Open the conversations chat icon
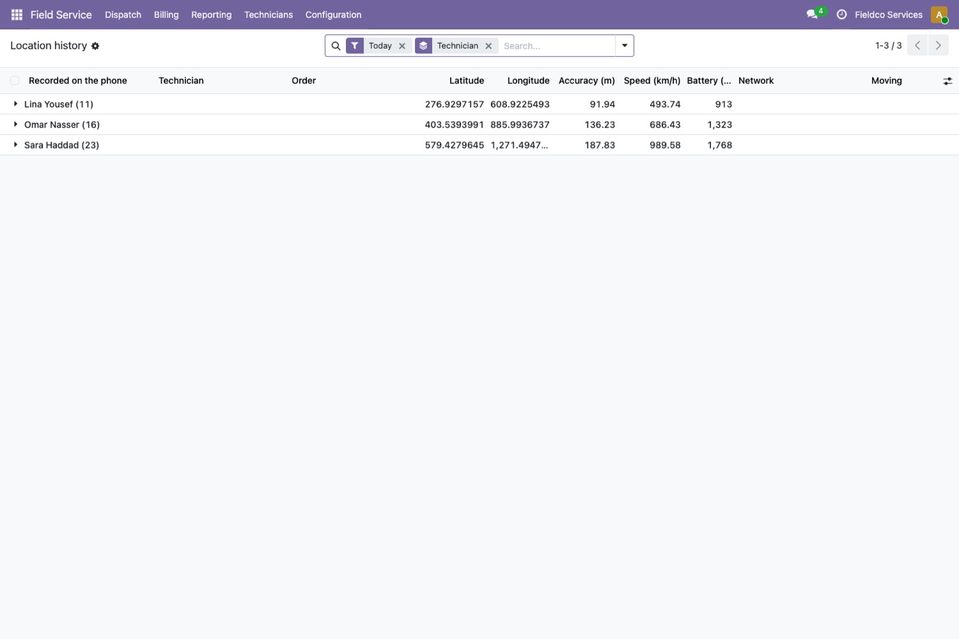Viewport: 959px width, 639px height. click(x=812, y=14)
